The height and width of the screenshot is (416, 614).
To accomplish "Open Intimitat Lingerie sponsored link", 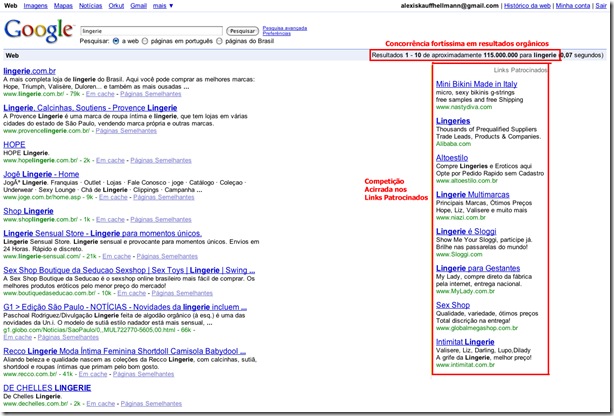I will tap(465, 342).
